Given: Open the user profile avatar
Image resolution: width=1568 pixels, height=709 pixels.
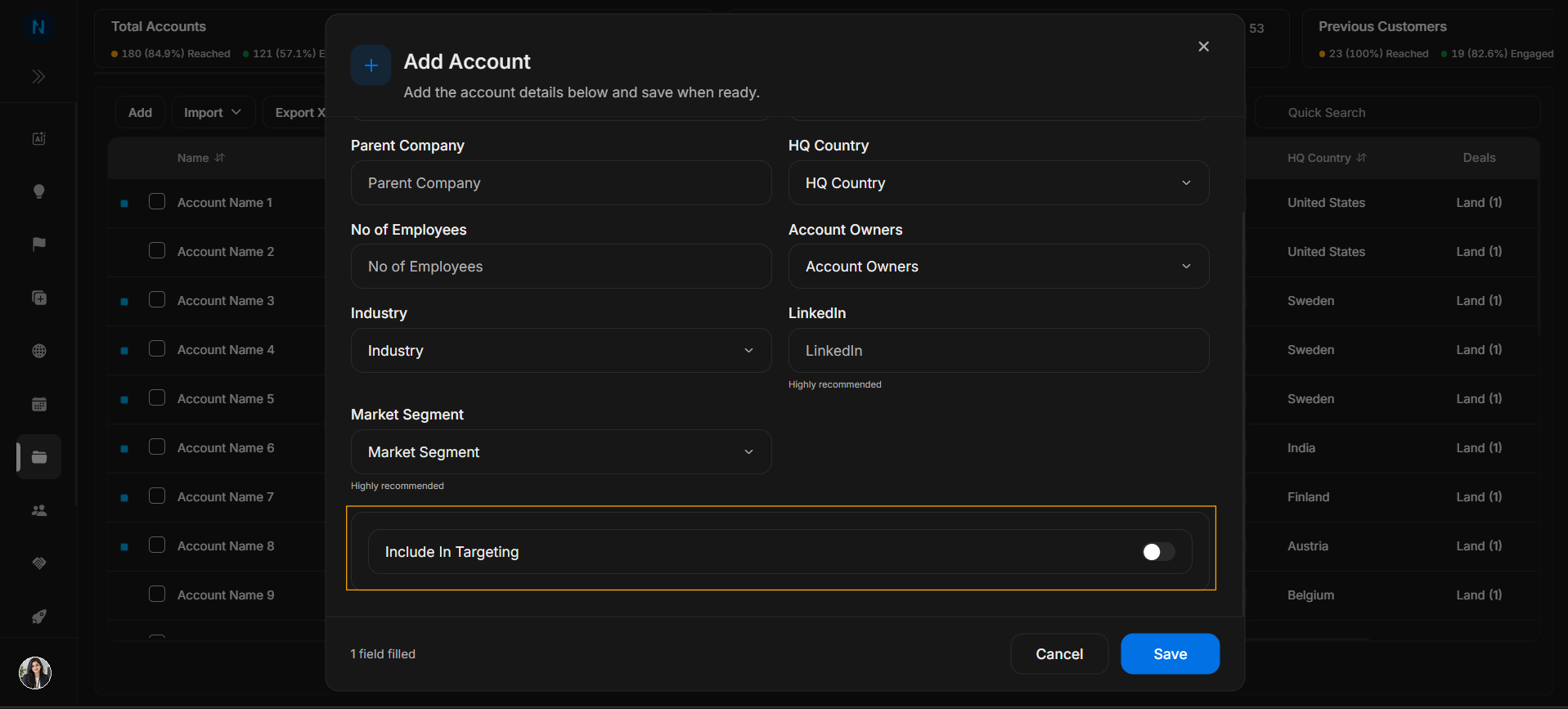Looking at the screenshot, I should (x=35, y=673).
